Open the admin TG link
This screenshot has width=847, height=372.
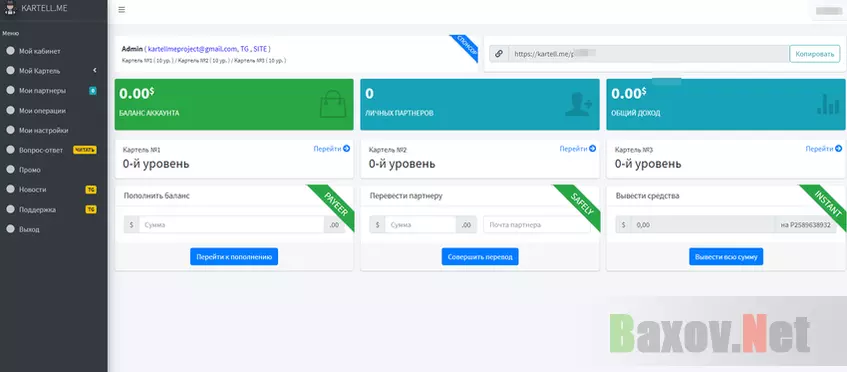245,49
